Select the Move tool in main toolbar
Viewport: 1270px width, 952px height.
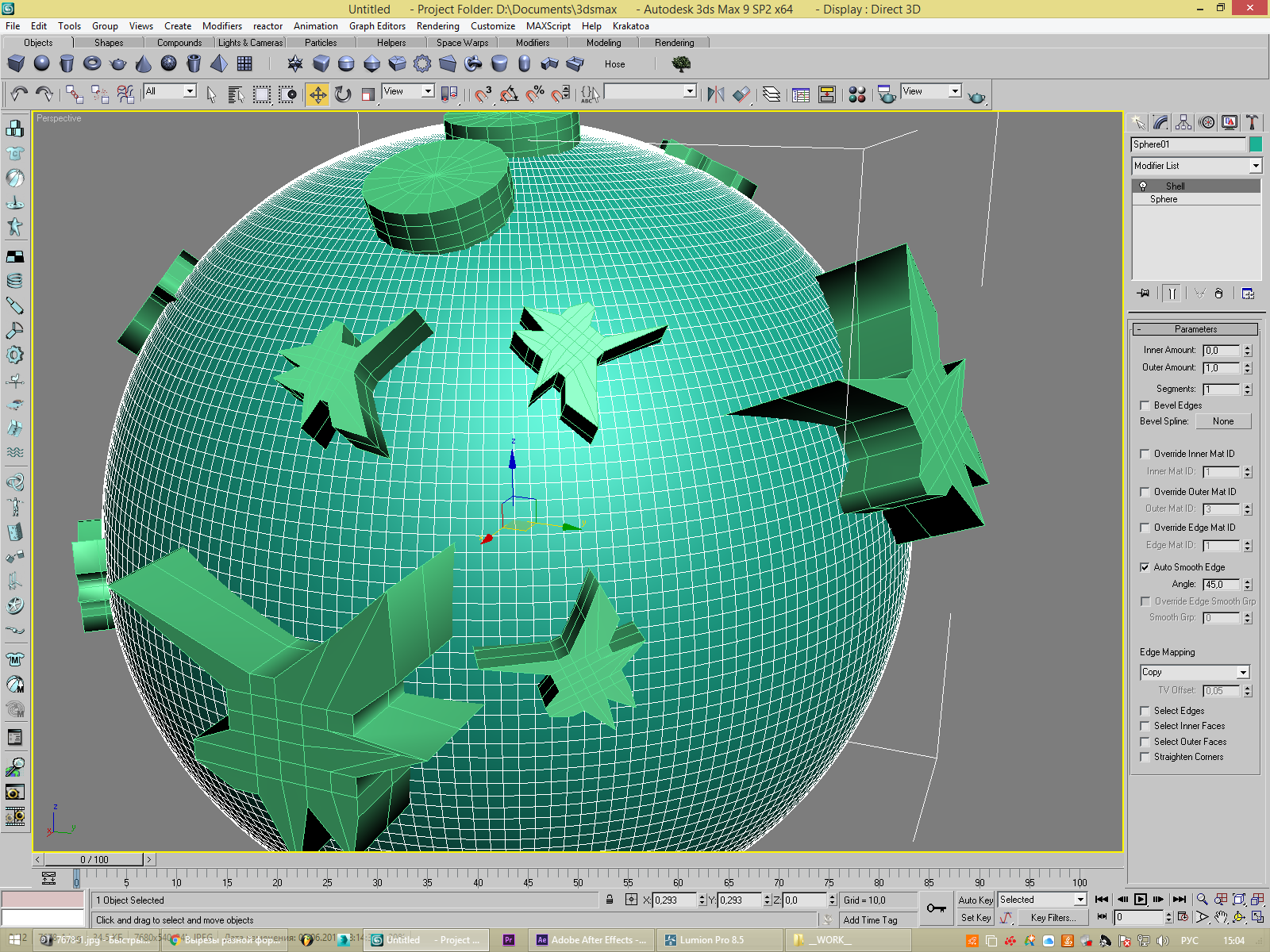pos(317,95)
